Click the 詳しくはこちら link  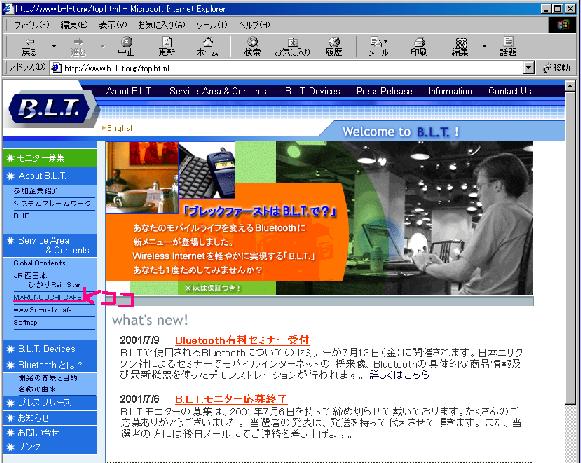pyautogui.click(x=399, y=375)
